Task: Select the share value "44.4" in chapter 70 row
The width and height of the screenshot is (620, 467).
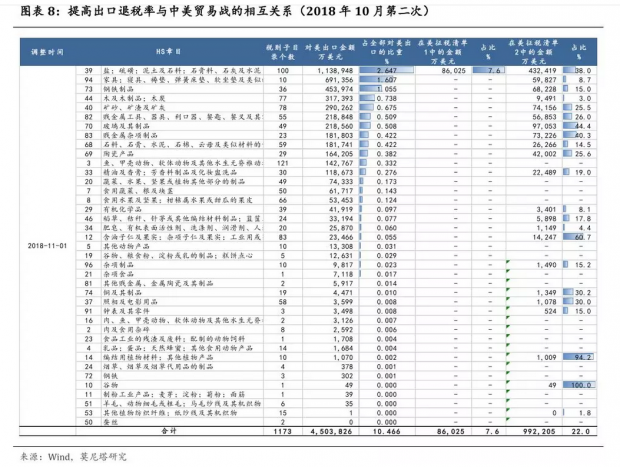Action: coord(583,126)
